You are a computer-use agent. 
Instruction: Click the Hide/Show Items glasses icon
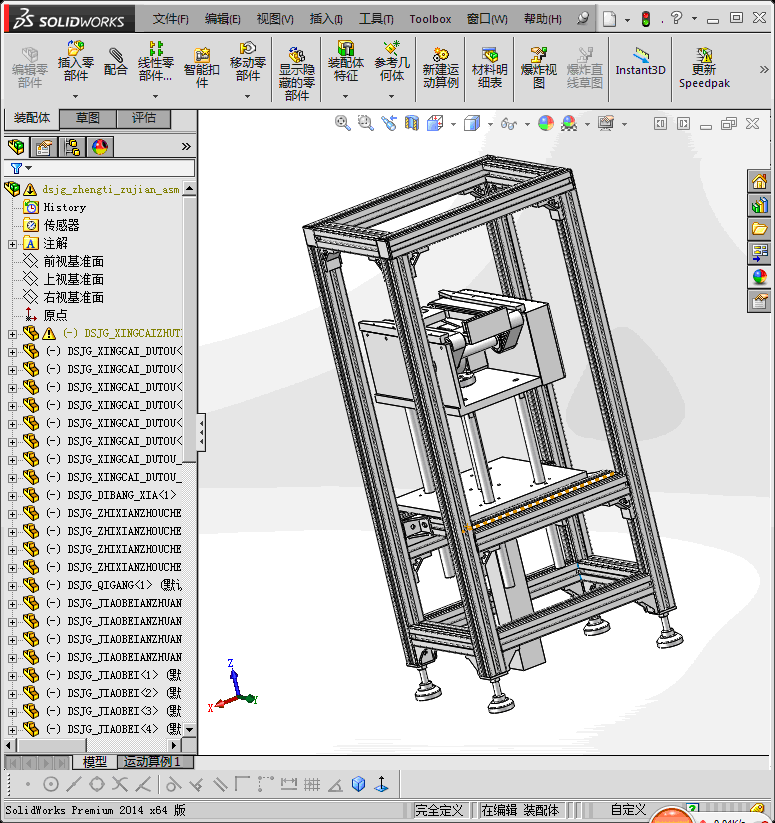click(x=508, y=124)
